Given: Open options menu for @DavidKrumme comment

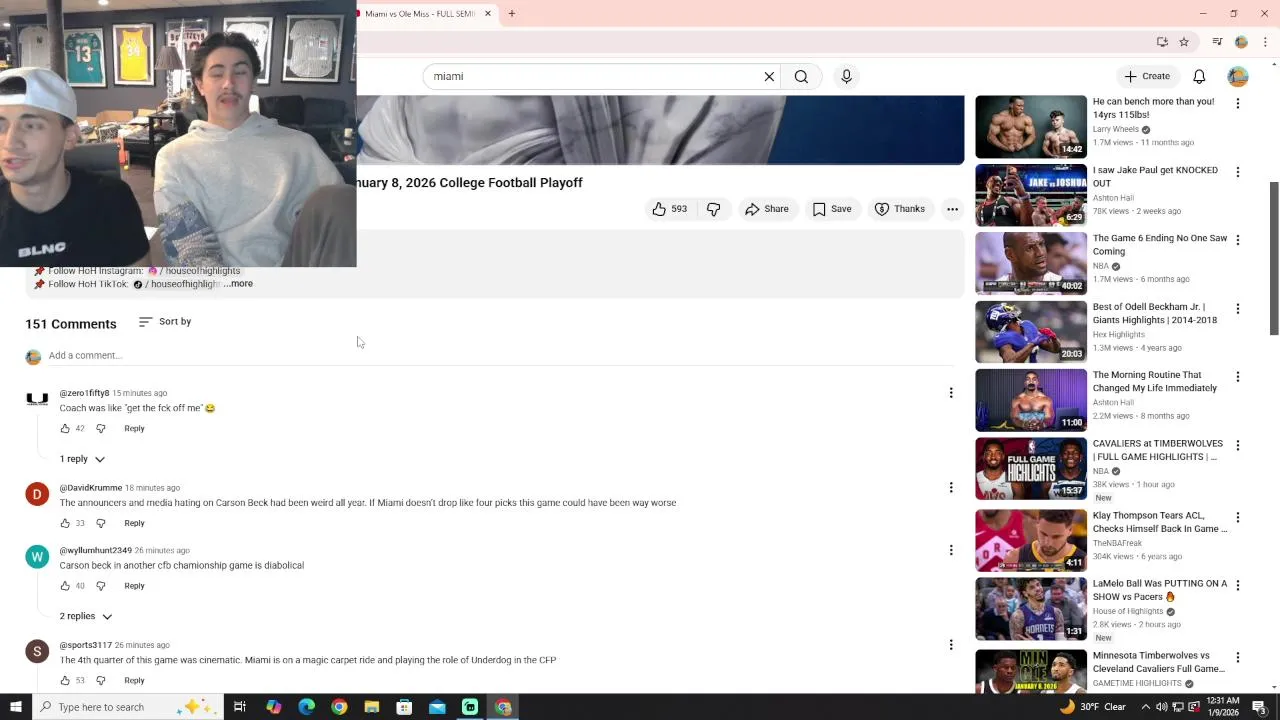Looking at the screenshot, I should pyautogui.click(x=951, y=488).
